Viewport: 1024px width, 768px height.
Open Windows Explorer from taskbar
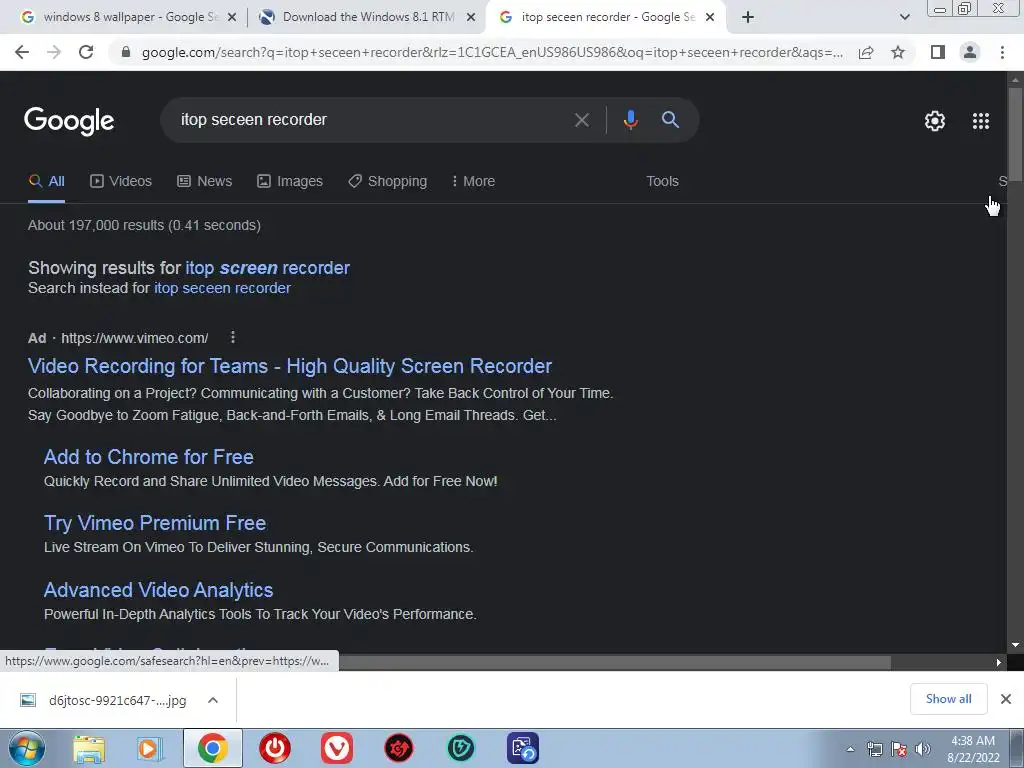click(89, 749)
